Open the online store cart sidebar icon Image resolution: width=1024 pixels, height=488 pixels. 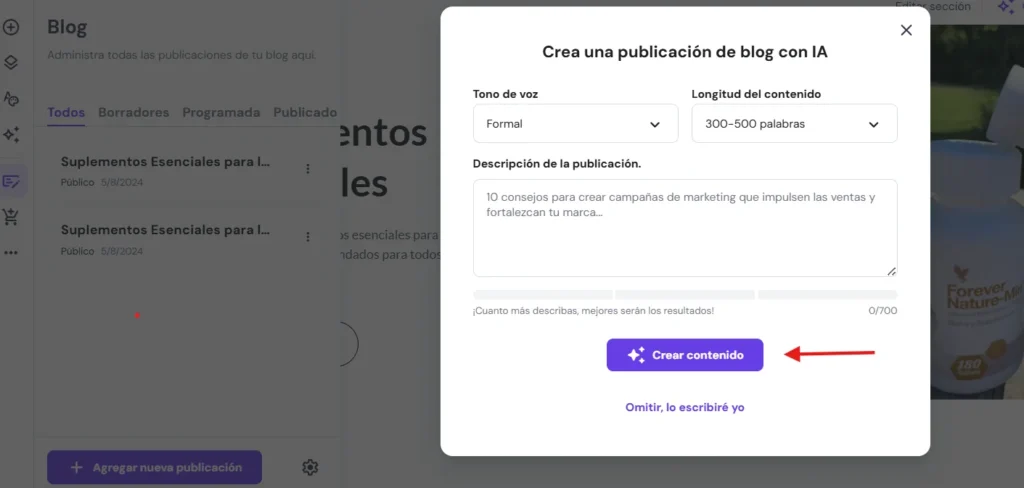coord(11,216)
